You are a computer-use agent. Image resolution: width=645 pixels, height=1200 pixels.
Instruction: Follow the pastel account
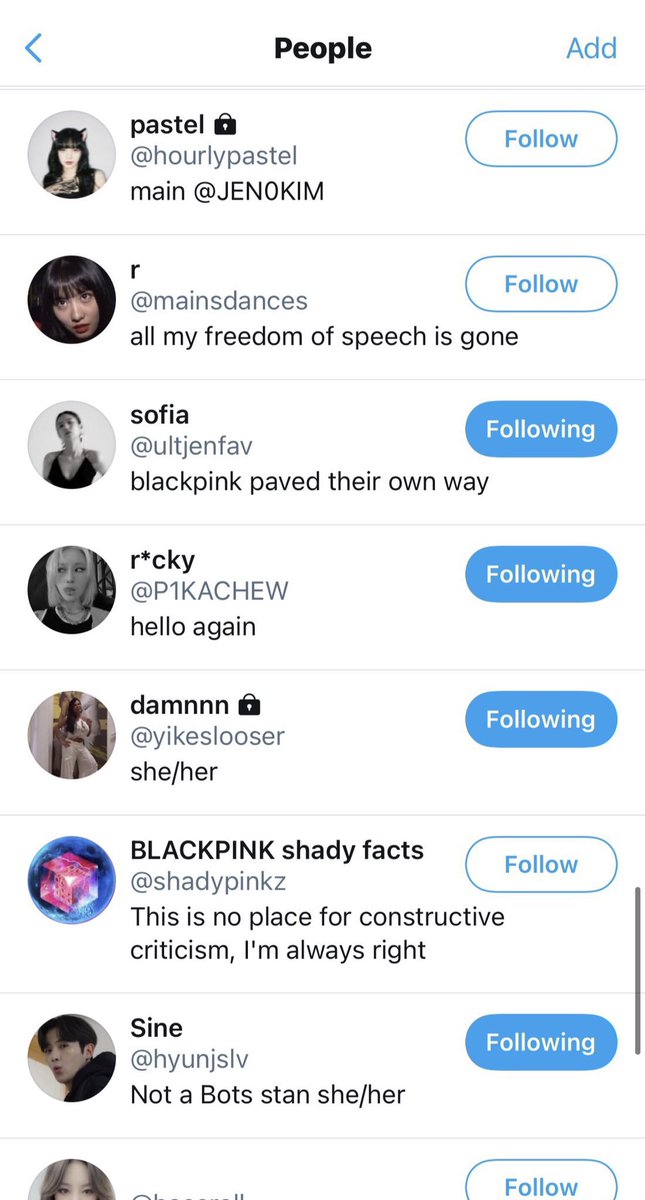541,139
